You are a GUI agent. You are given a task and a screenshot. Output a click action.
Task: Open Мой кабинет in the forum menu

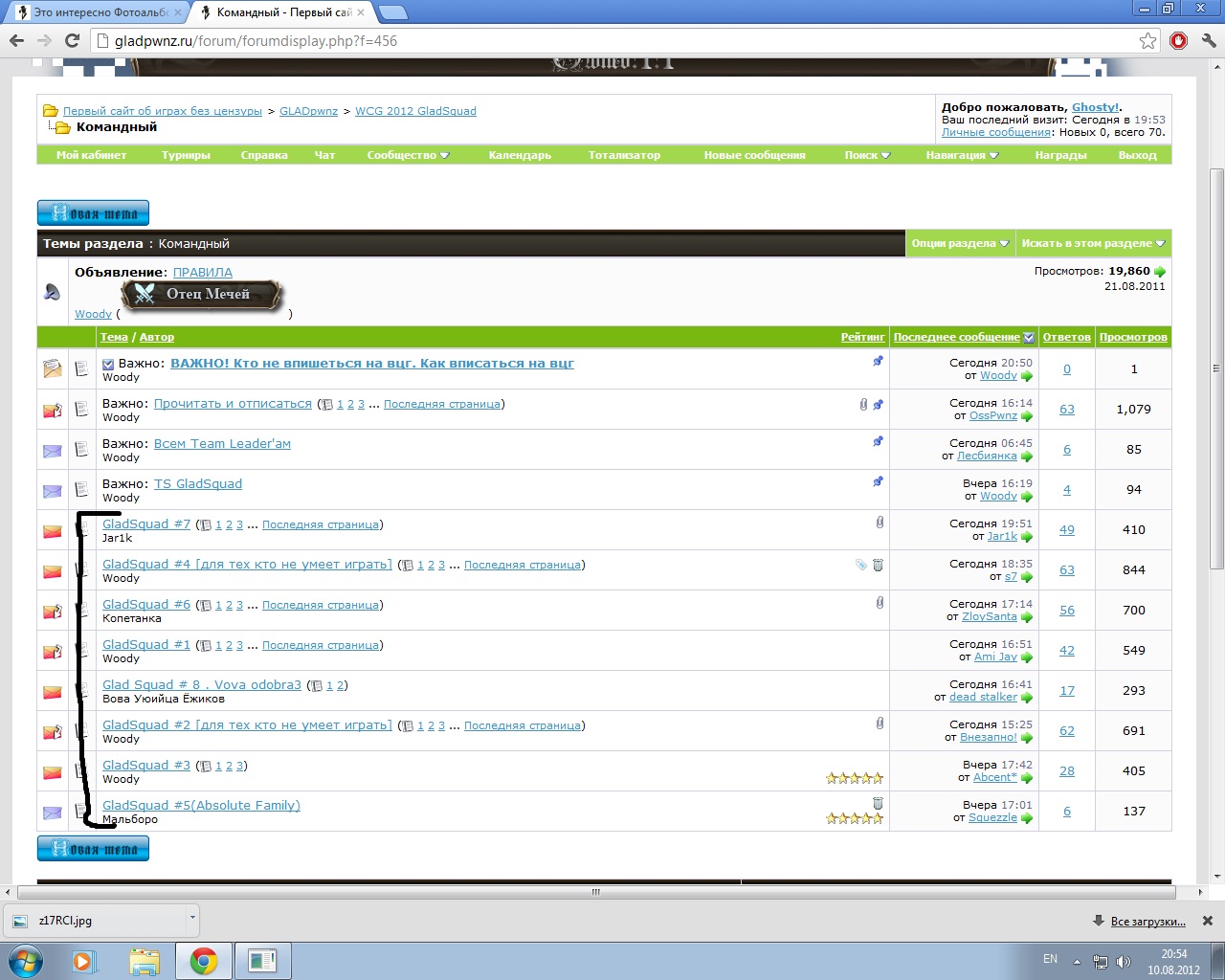coord(91,155)
